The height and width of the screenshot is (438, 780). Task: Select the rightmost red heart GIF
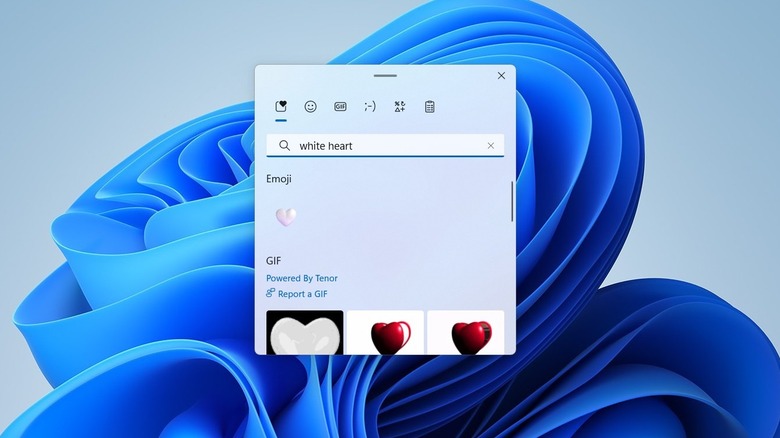click(466, 332)
